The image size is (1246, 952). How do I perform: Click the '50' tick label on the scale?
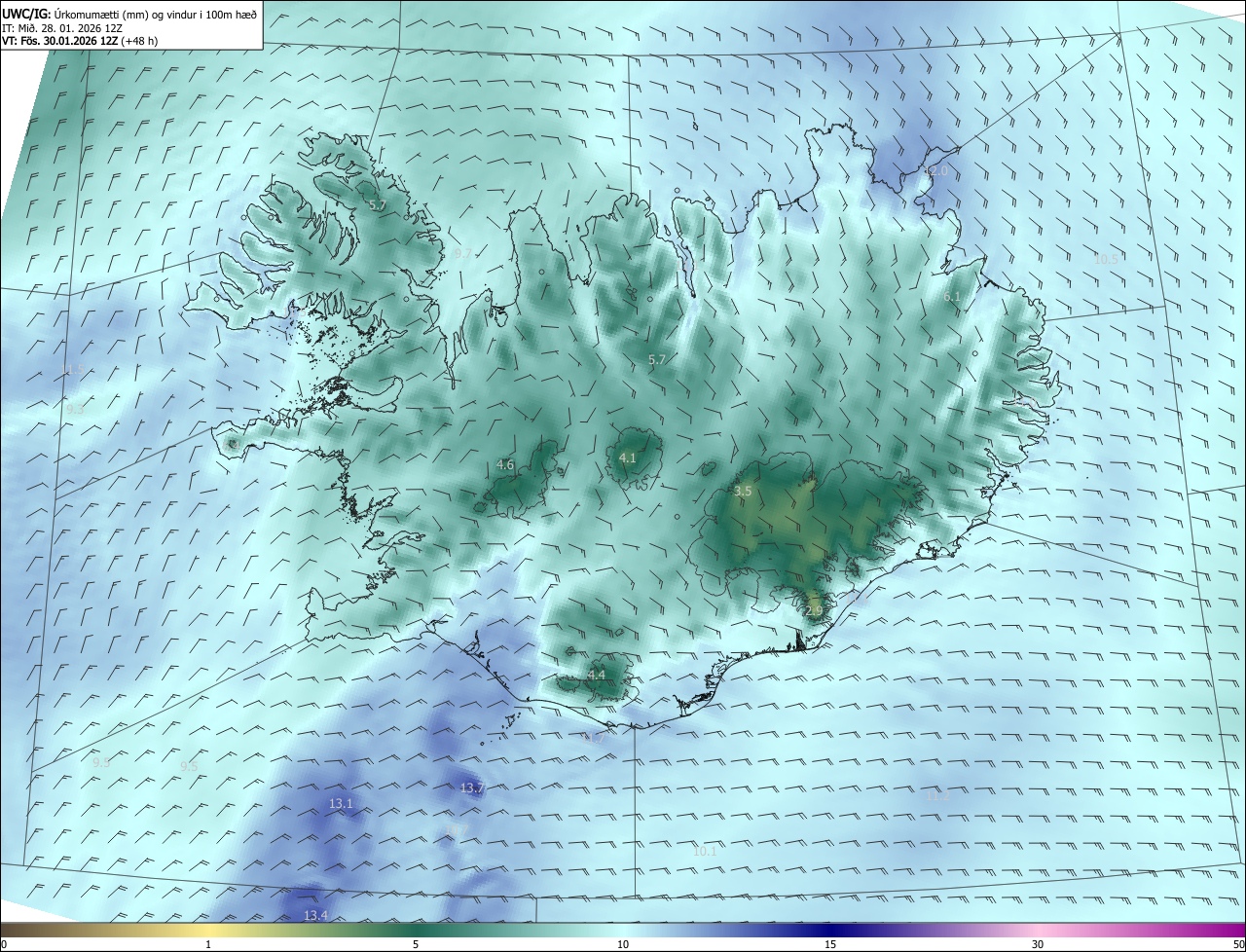click(1238, 945)
